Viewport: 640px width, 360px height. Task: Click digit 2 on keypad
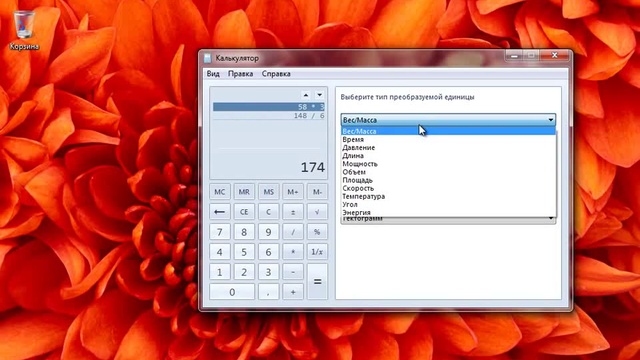tap(244, 272)
